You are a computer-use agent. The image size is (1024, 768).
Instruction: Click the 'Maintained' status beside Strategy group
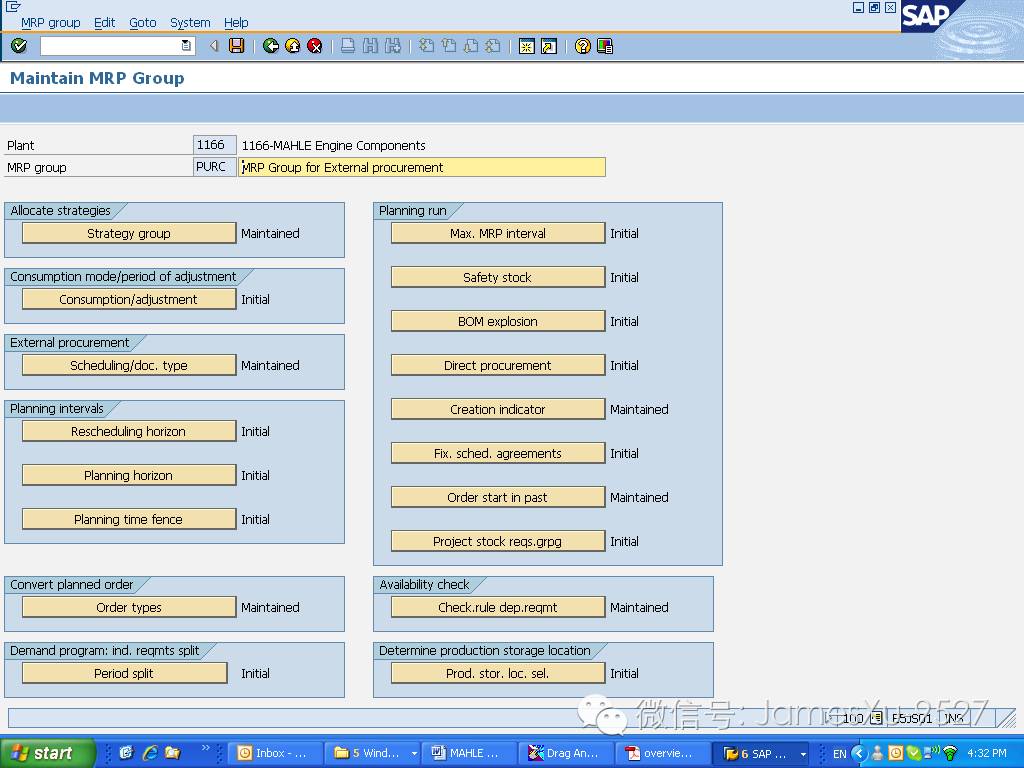(x=270, y=233)
